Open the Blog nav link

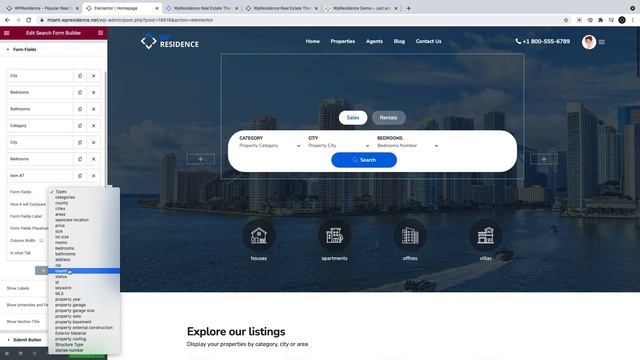pos(399,41)
